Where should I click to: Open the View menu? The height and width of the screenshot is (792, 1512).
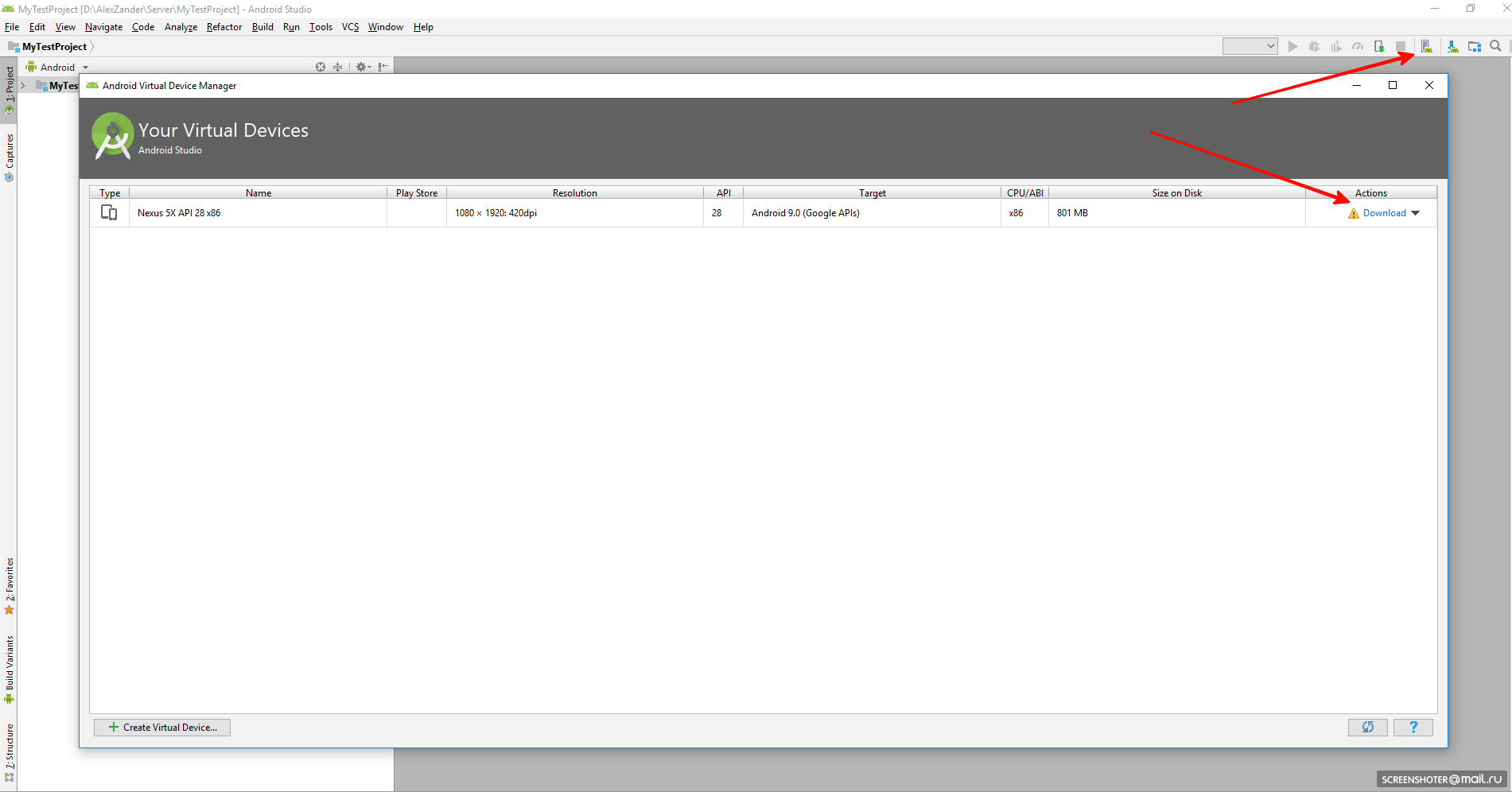point(65,27)
